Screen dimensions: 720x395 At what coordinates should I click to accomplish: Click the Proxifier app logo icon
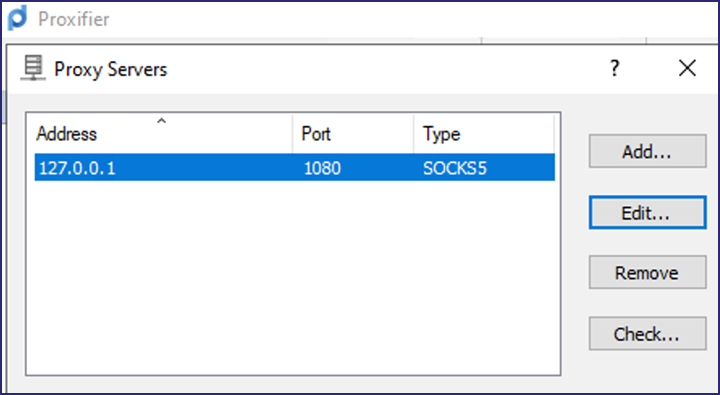click(x=18, y=19)
